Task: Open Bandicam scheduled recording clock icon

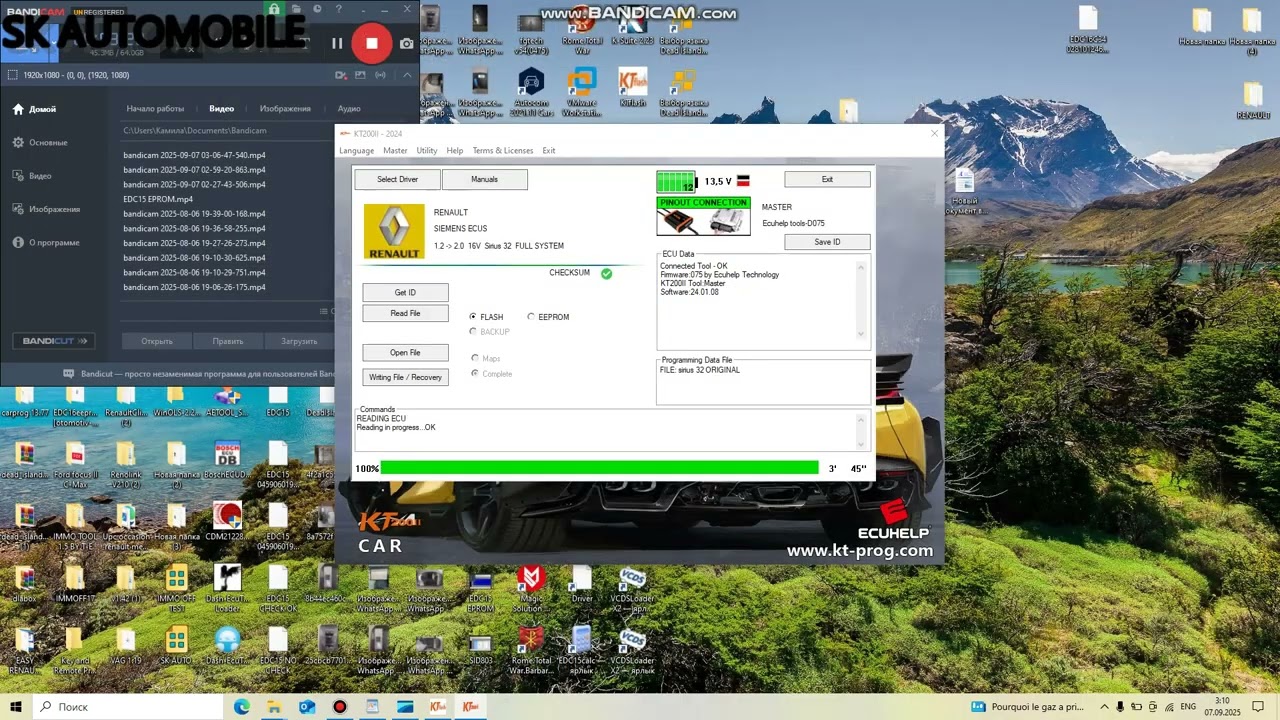Action: [x=317, y=10]
